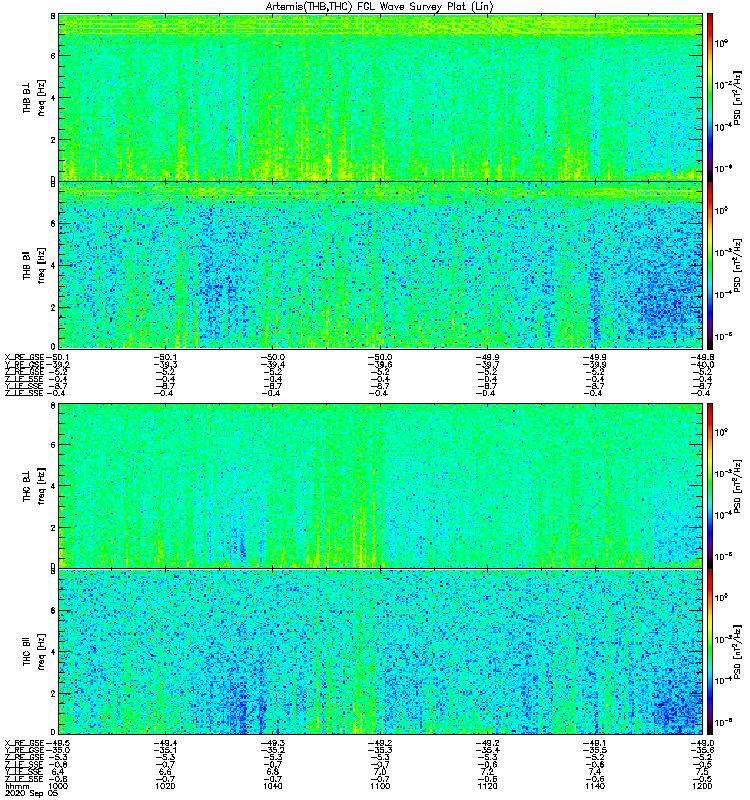Screen dimensions: 750x800
Task: Click the THB position value -40.0
Action: point(702,364)
